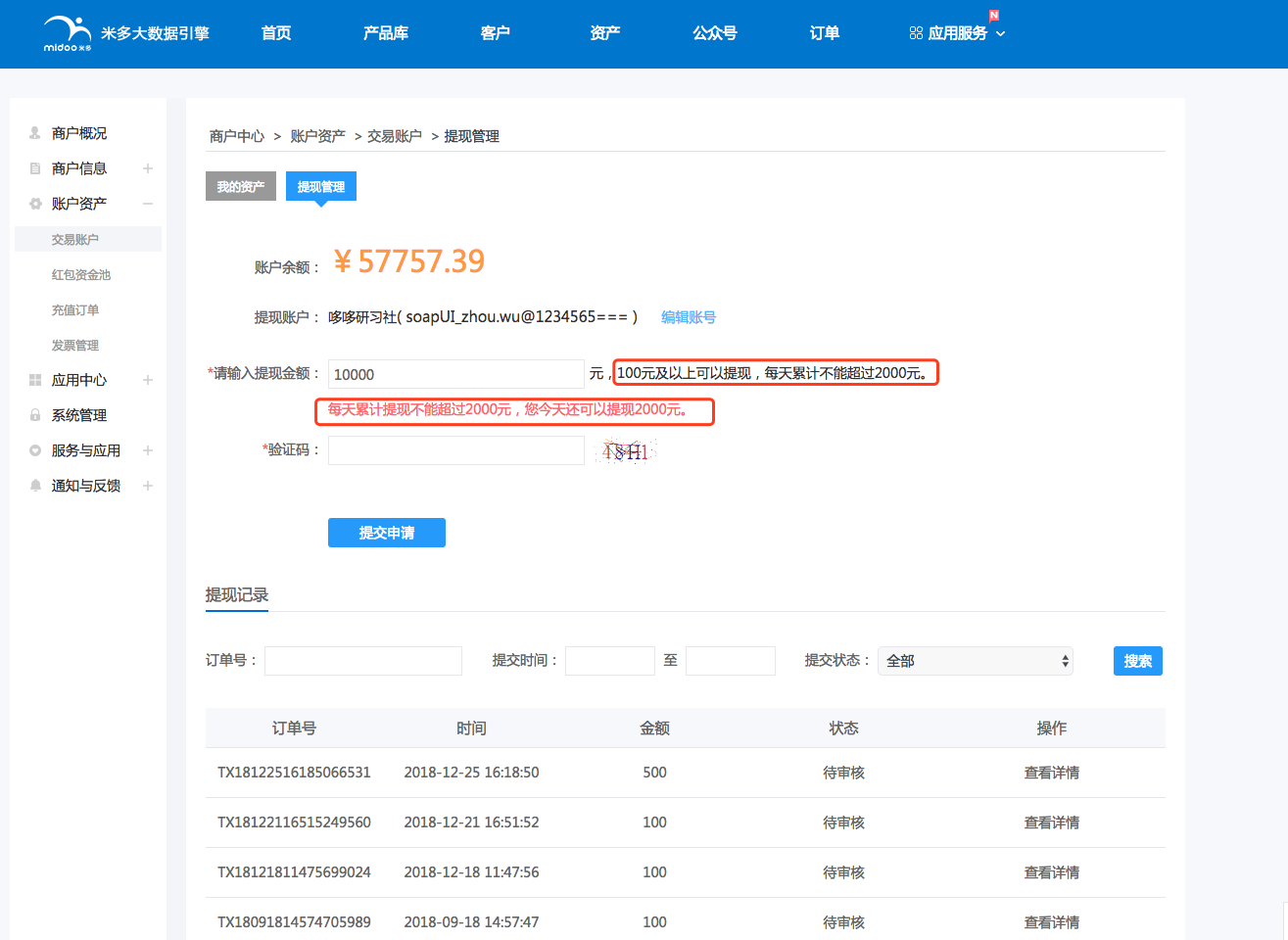Switch to 我的资产 tab
The image size is (1288, 940).
coord(241,186)
